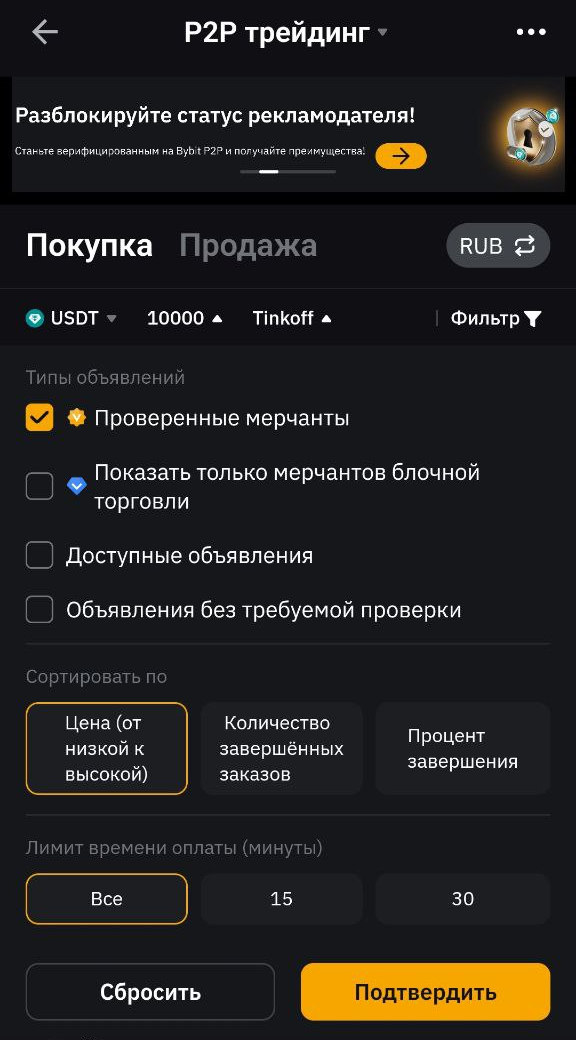Click the verified merchant badge icon

(73, 416)
